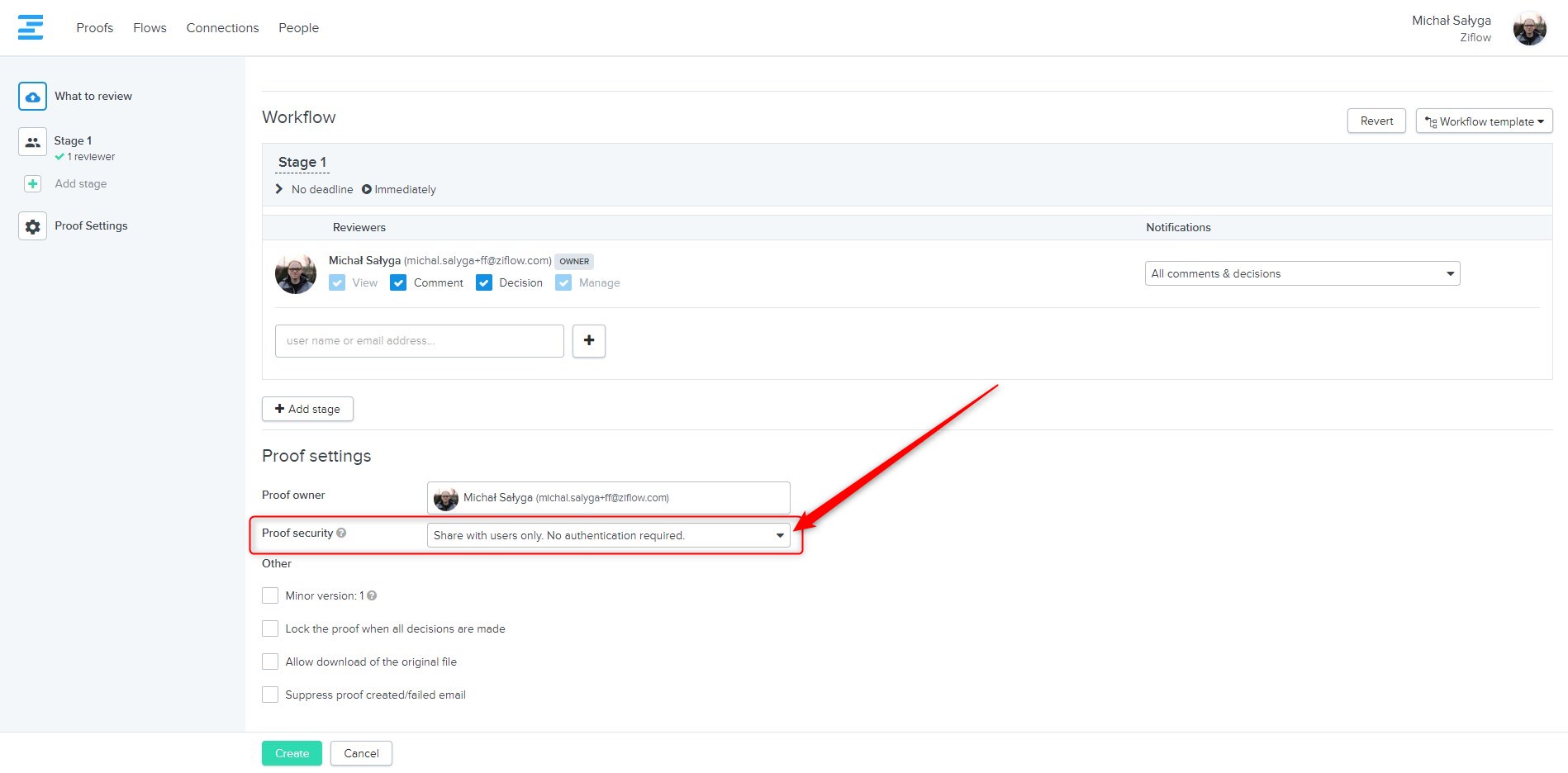The height and width of the screenshot is (773, 1568).
Task: Click the green Add stage plus icon
Action: tap(32, 184)
